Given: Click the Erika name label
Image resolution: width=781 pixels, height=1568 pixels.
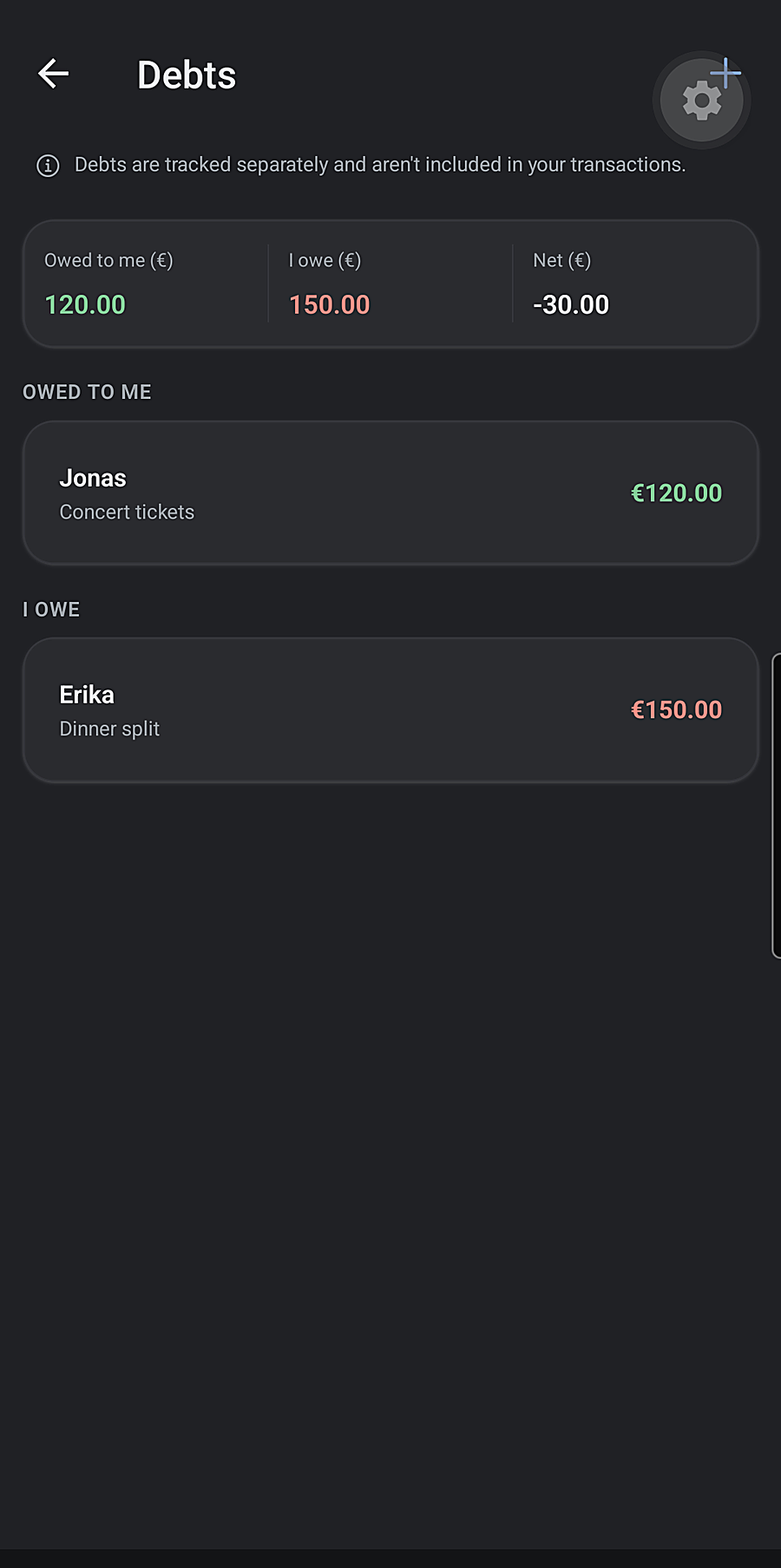Looking at the screenshot, I should coord(87,695).
